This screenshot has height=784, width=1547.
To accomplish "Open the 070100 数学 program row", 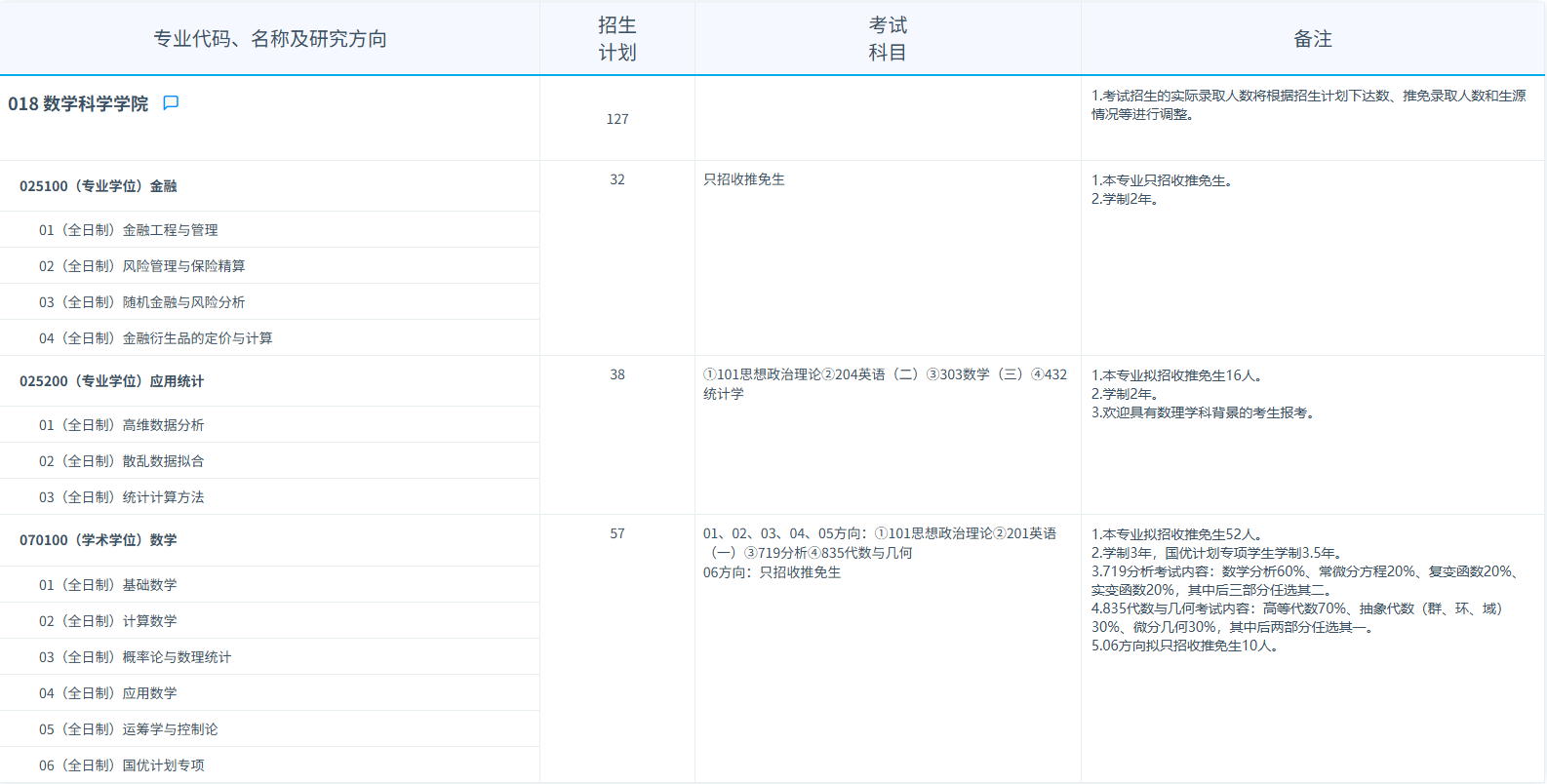I will pyautogui.click(x=99, y=540).
